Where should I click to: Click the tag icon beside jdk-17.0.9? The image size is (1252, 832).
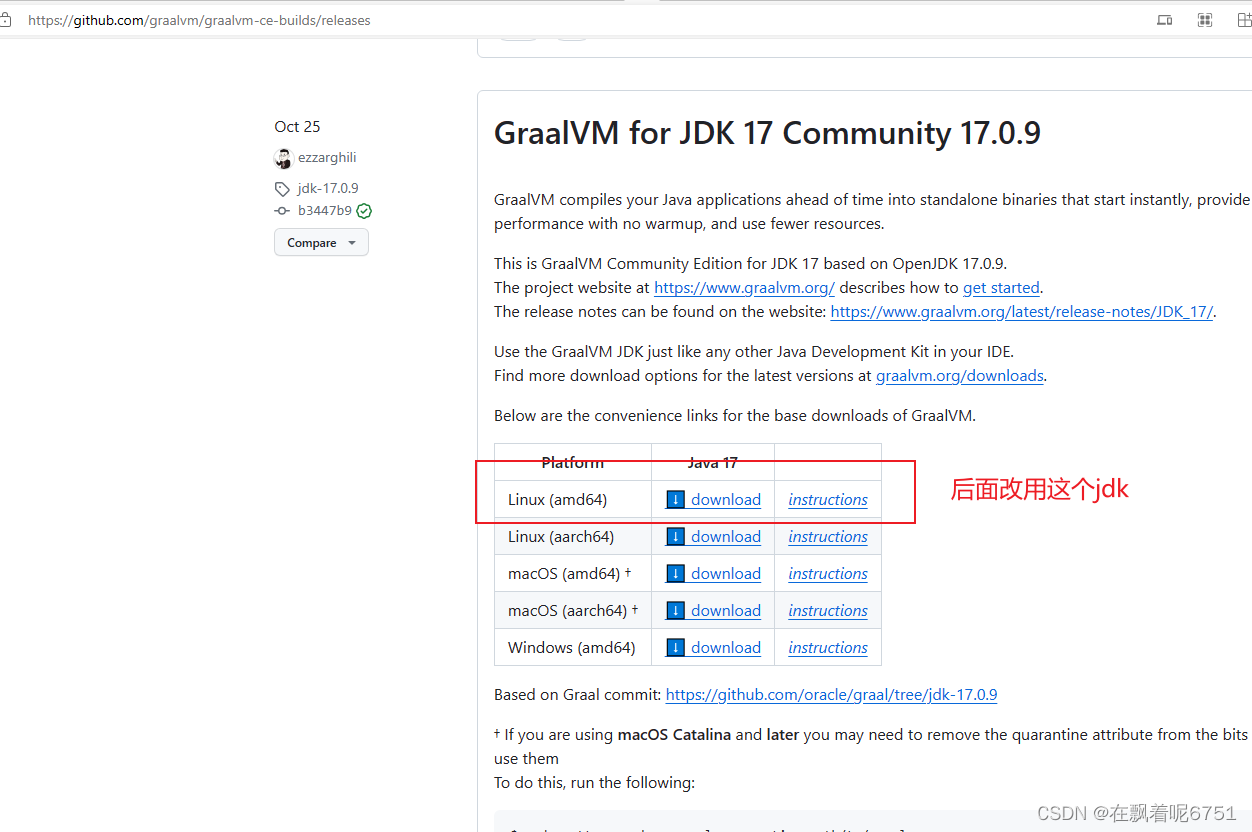pos(282,188)
